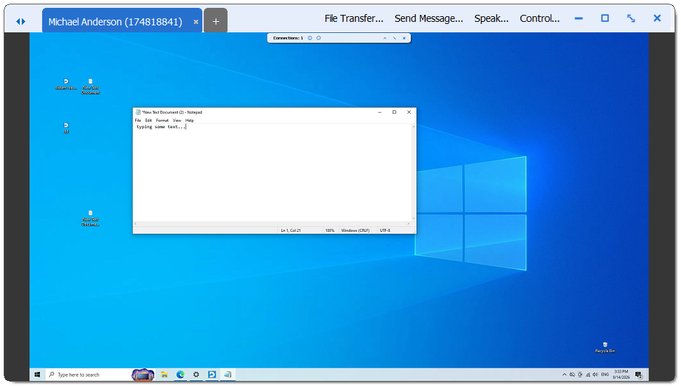Click the Notepad taskbar icon
This screenshot has width=681, height=386.
pyautogui.click(x=228, y=374)
